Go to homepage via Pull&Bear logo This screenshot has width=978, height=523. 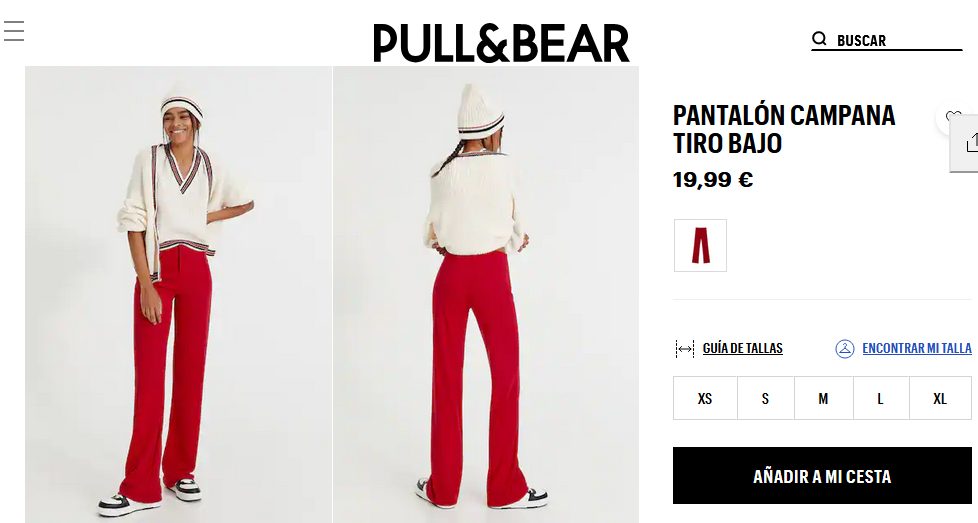tap(501, 43)
